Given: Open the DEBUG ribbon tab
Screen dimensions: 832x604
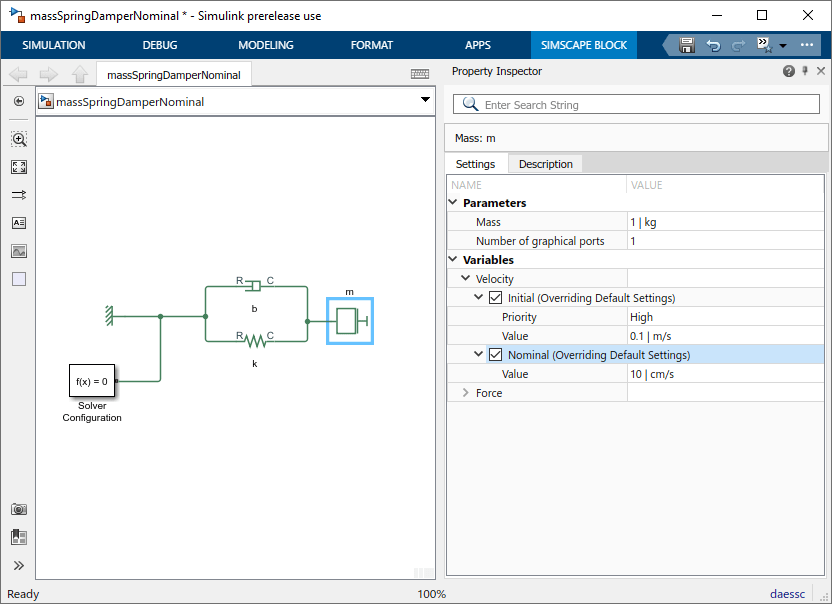Looking at the screenshot, I should 160,45.
